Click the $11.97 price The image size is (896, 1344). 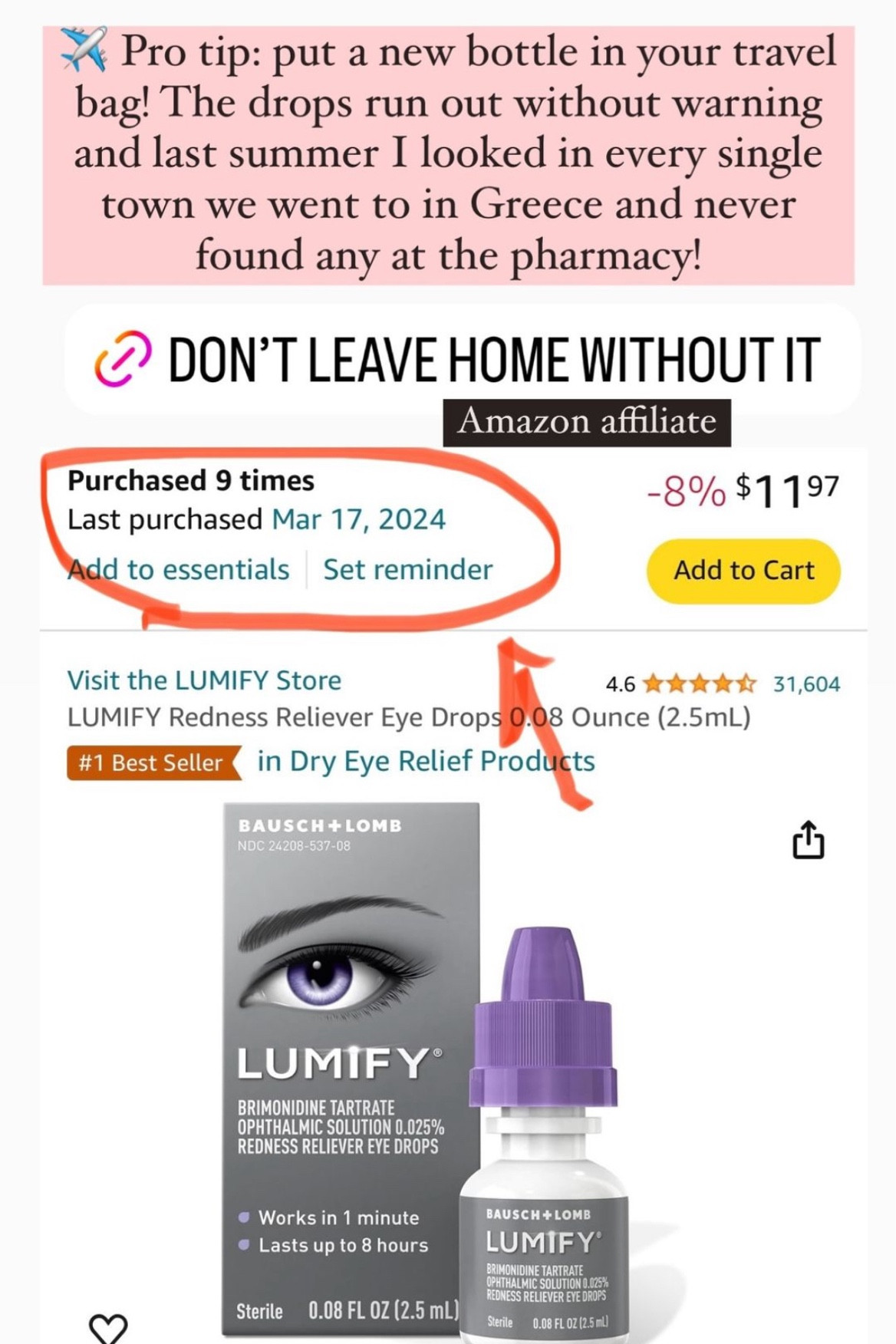pos(786,490)
